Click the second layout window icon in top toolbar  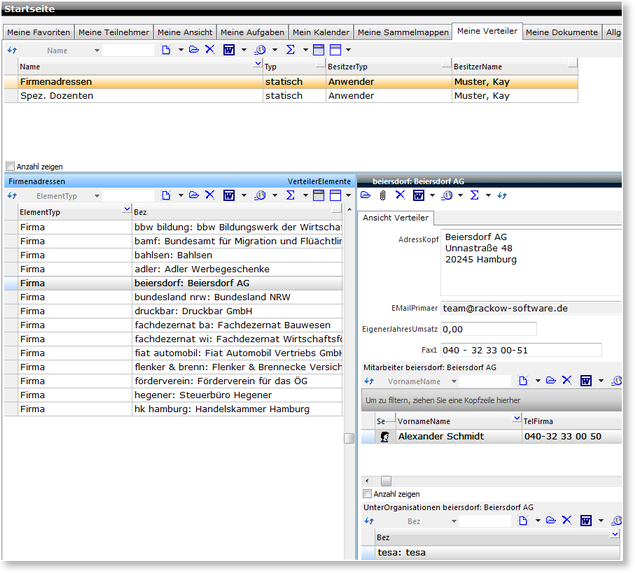click(336, 50)
